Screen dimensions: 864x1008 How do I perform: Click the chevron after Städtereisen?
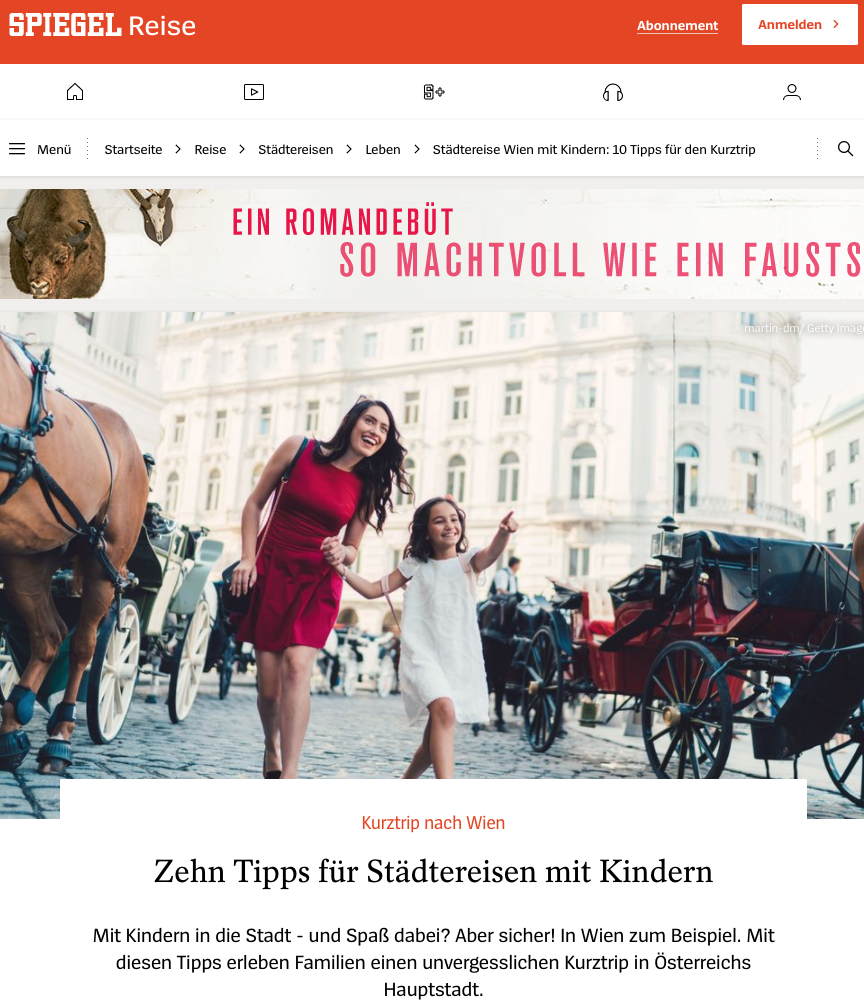point(349,149)
